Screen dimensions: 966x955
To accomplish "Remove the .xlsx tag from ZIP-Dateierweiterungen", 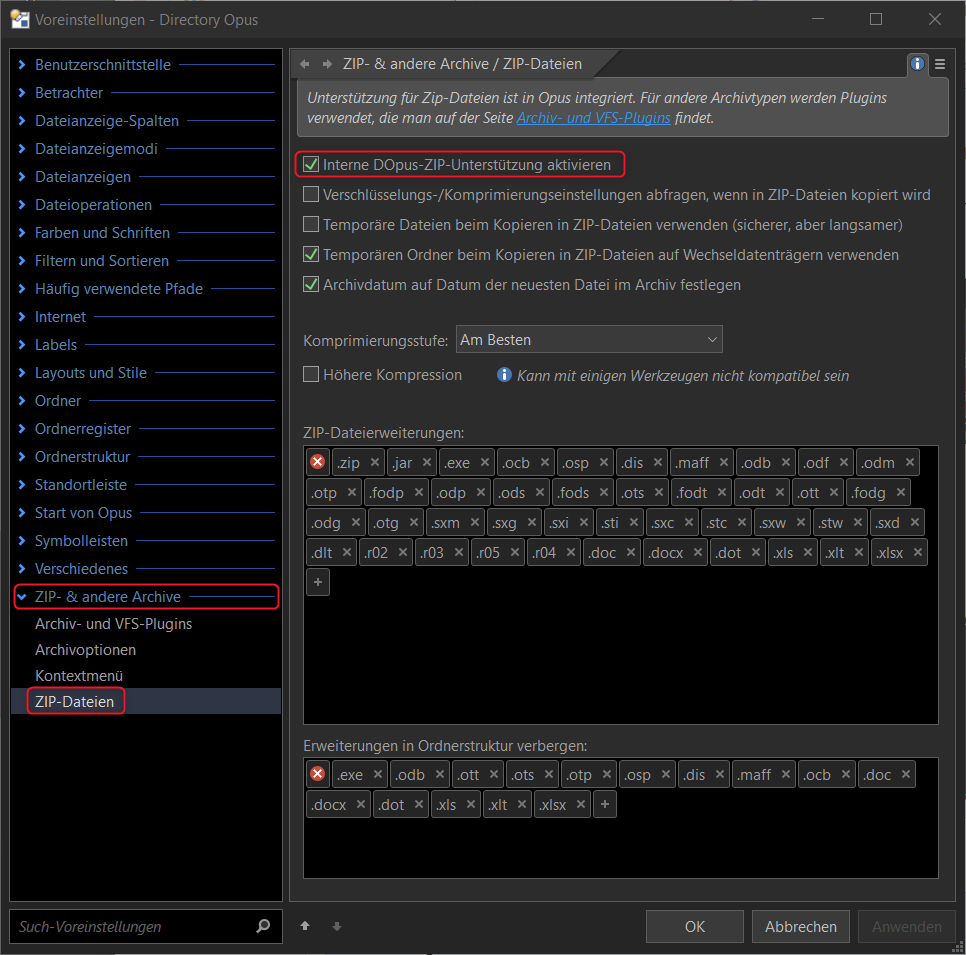I will (x=918, y=552).
